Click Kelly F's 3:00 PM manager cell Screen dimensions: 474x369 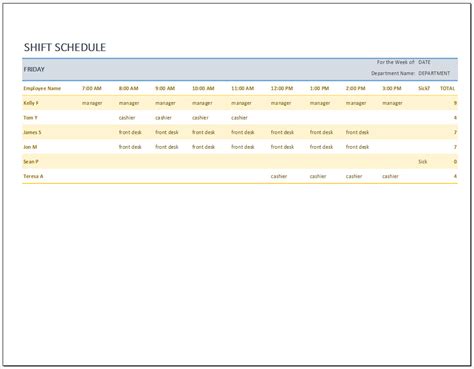click(x=392, y=103)
